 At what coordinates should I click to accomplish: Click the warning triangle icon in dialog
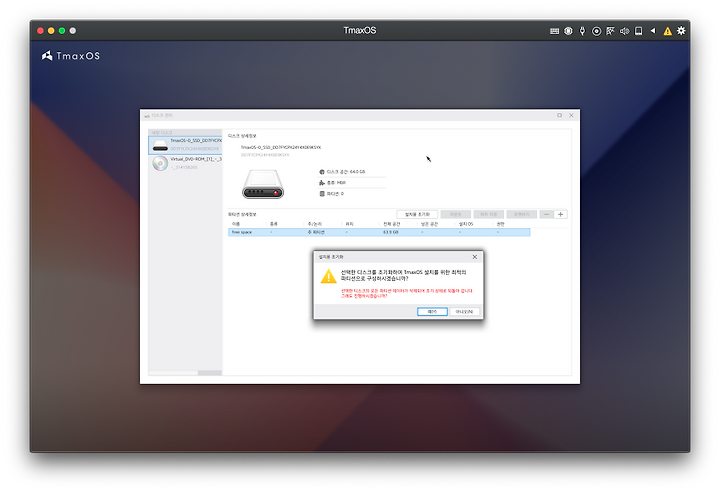(328, 276)
